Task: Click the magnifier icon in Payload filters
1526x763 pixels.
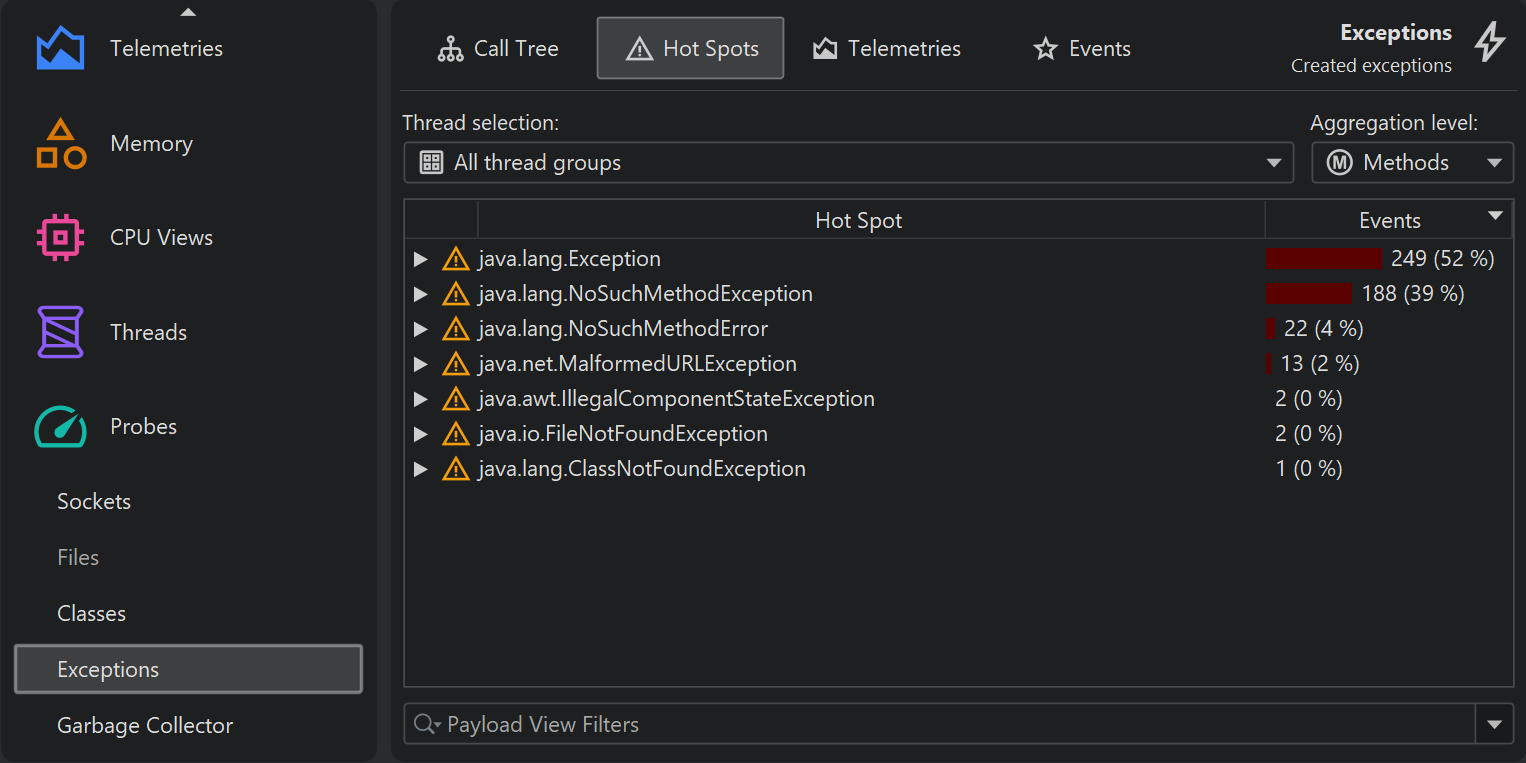Action: click(425, 725)
